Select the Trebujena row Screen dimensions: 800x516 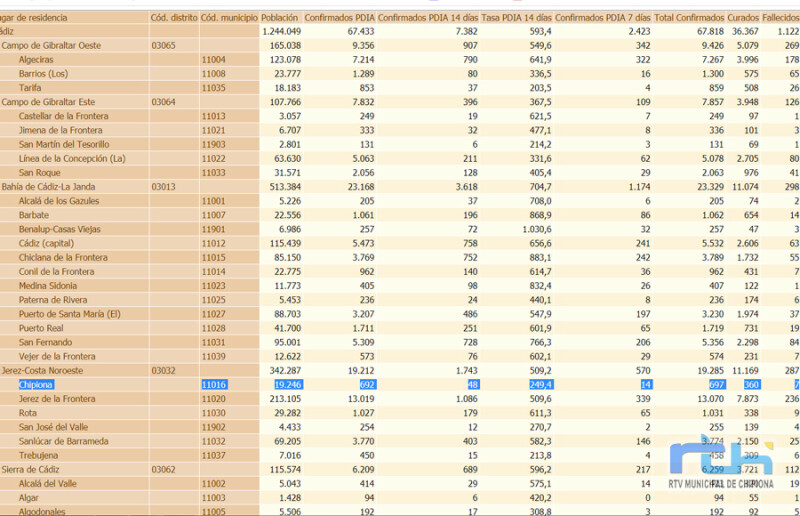(400, 455)
